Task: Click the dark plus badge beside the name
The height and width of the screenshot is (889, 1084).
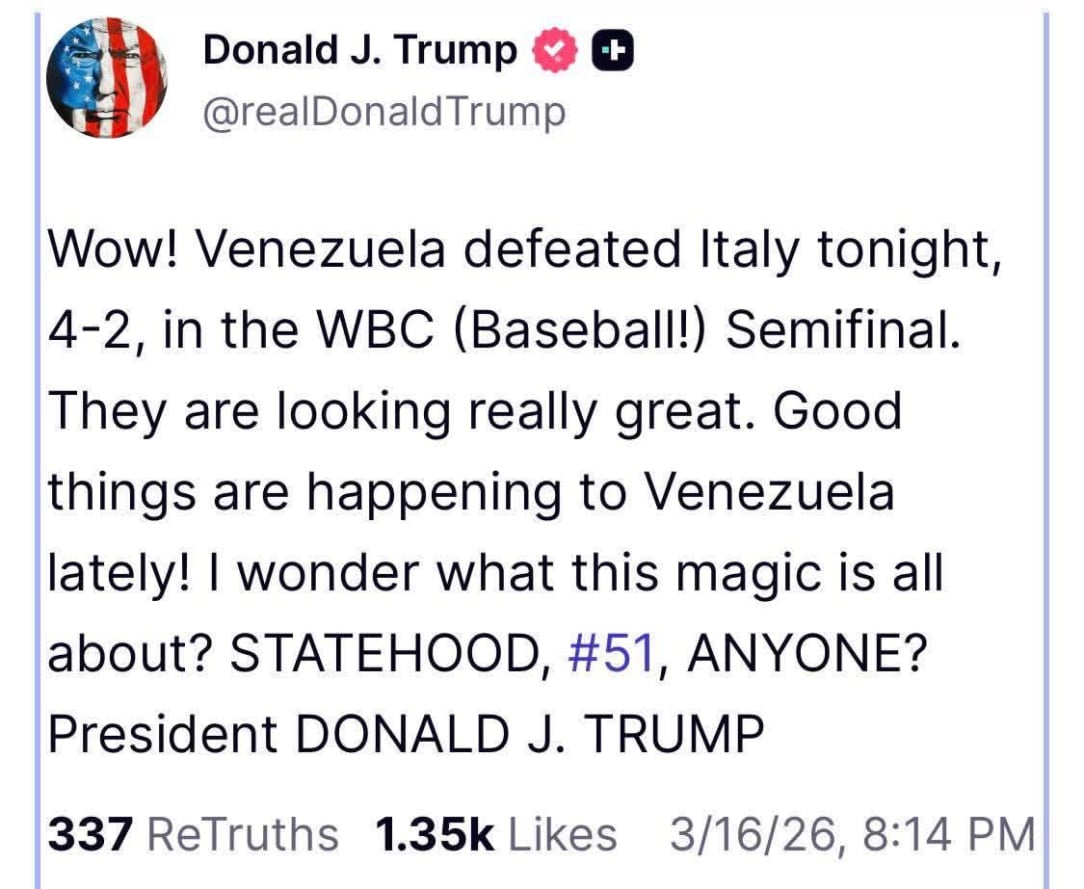Action: (x=613, y=51)
